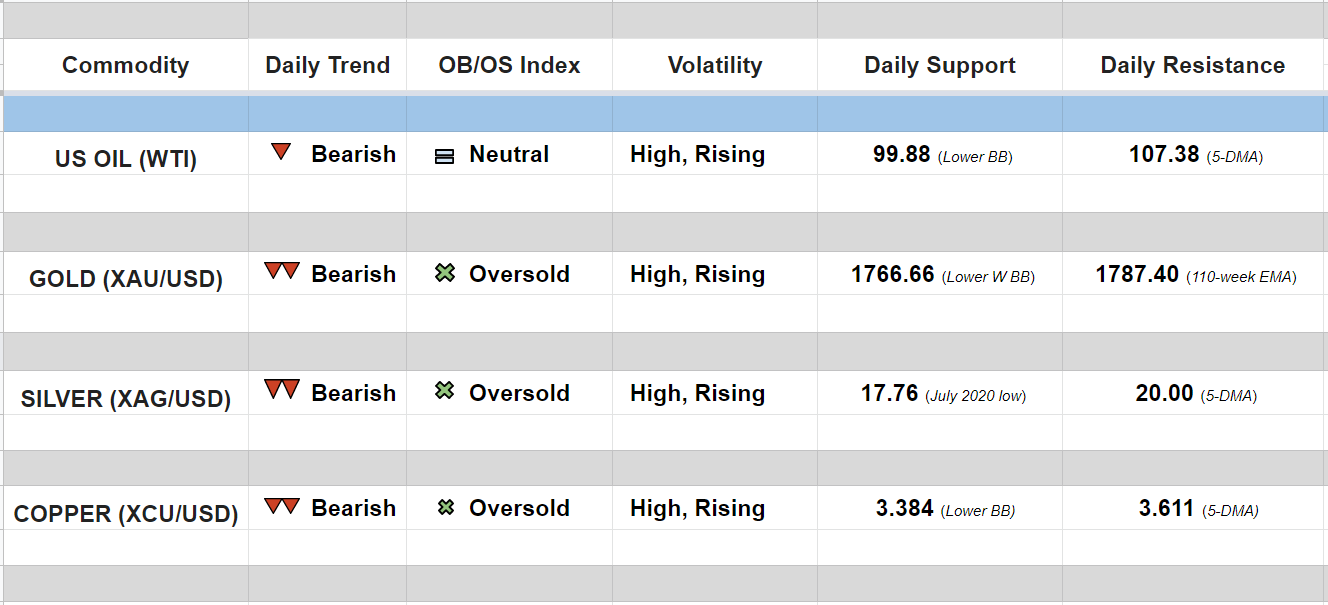Select the Daily Support header cell
Image resolution: width=1328 pixels, height=605 pixels.
coord(939,66)
